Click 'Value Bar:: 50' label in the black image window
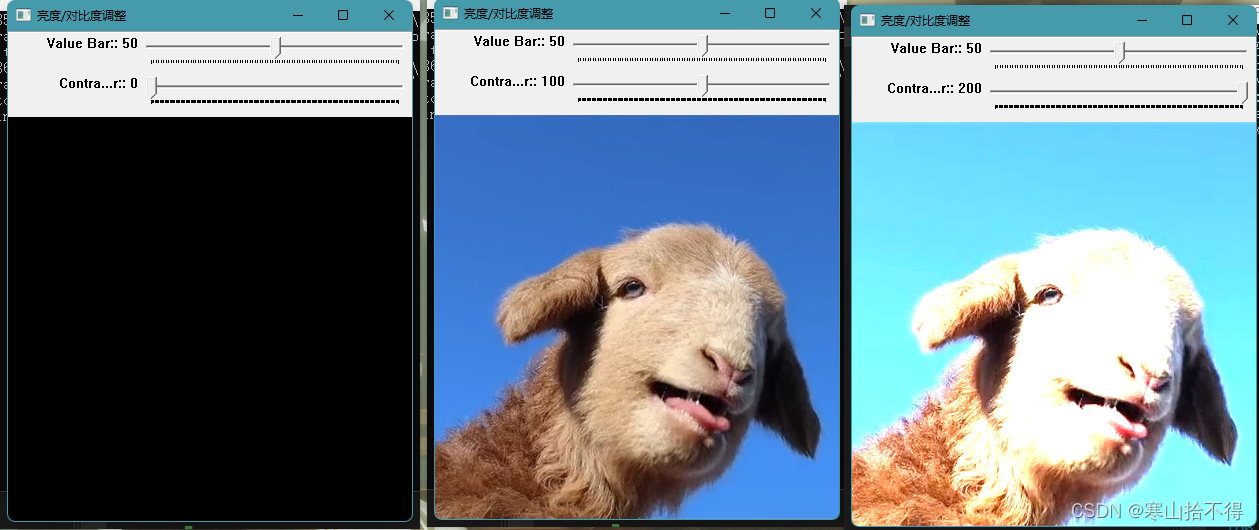This screenshot has width=1259, height=530. 92,43
